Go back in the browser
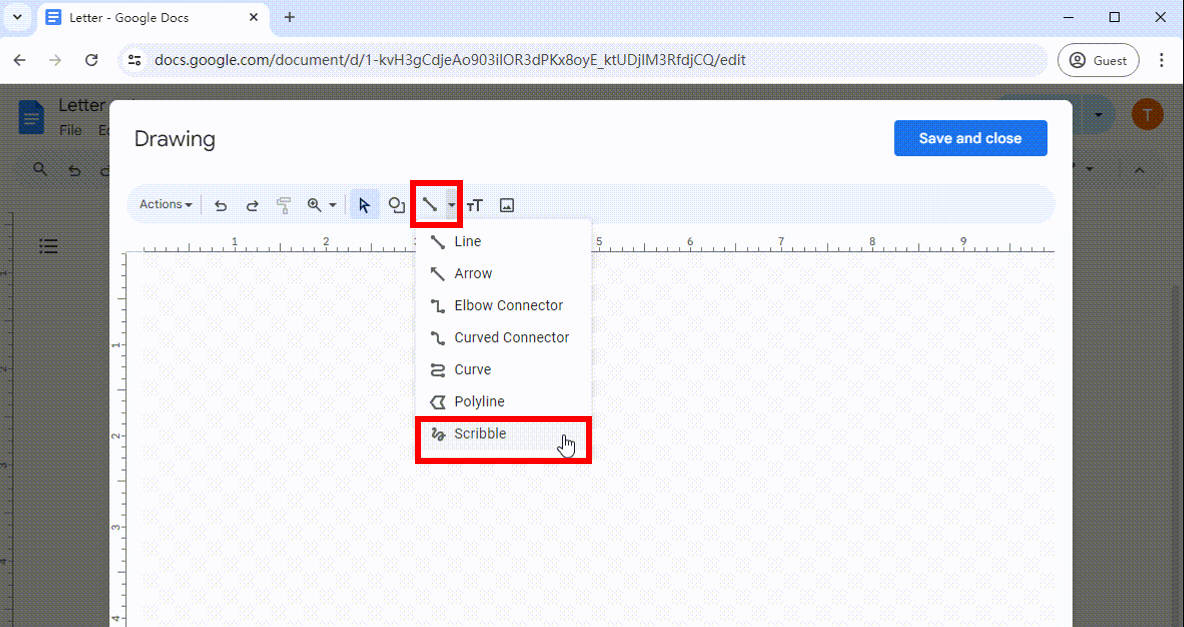This screenshot has width=1184, height=627. pyautogui.click(x=20, y=60)
